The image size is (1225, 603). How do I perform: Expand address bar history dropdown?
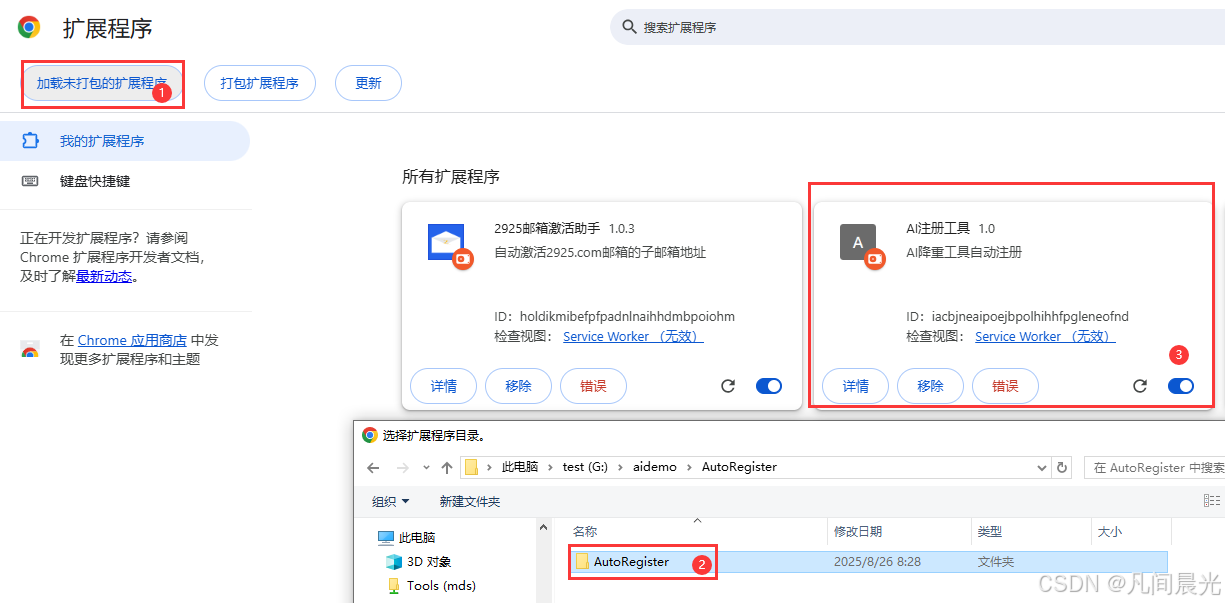click(x=1042, y=467)
